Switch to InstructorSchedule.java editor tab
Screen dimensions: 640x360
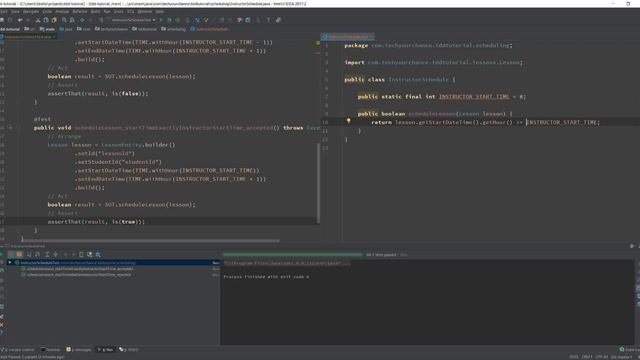coord(348,37)
